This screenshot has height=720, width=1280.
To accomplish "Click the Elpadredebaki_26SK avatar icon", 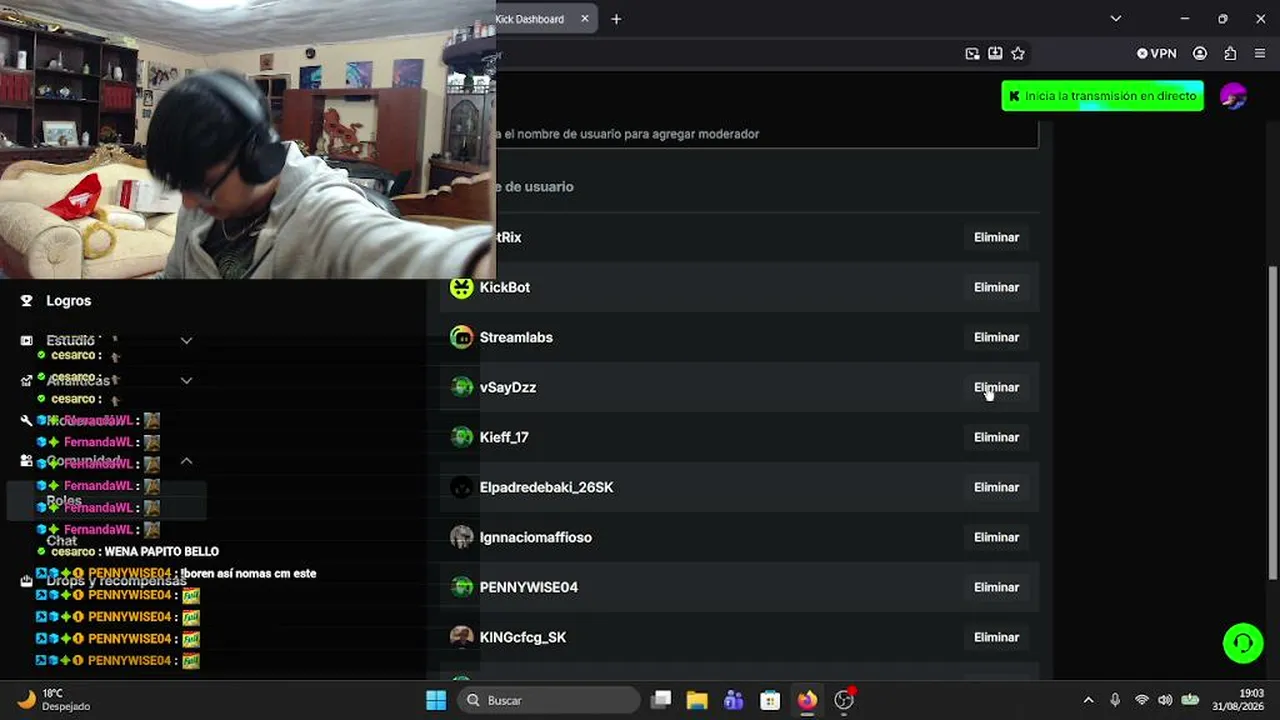I will [x=461, y=487].
